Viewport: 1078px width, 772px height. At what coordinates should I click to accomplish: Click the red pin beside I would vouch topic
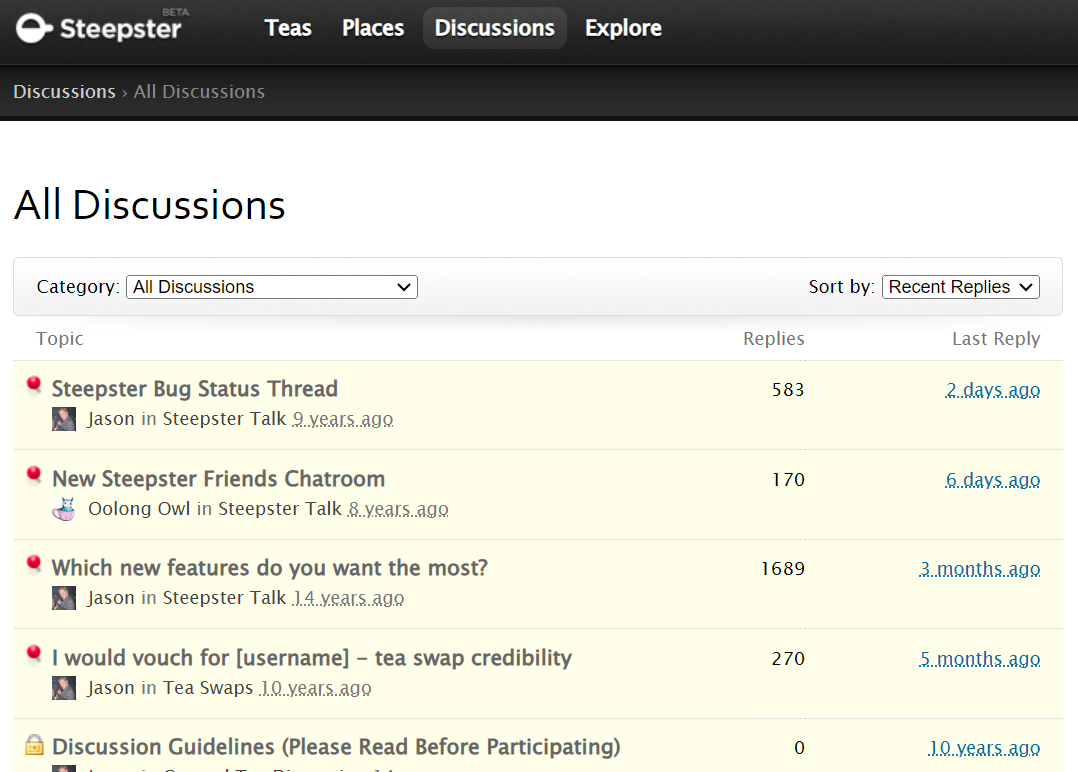click(34, 654)
